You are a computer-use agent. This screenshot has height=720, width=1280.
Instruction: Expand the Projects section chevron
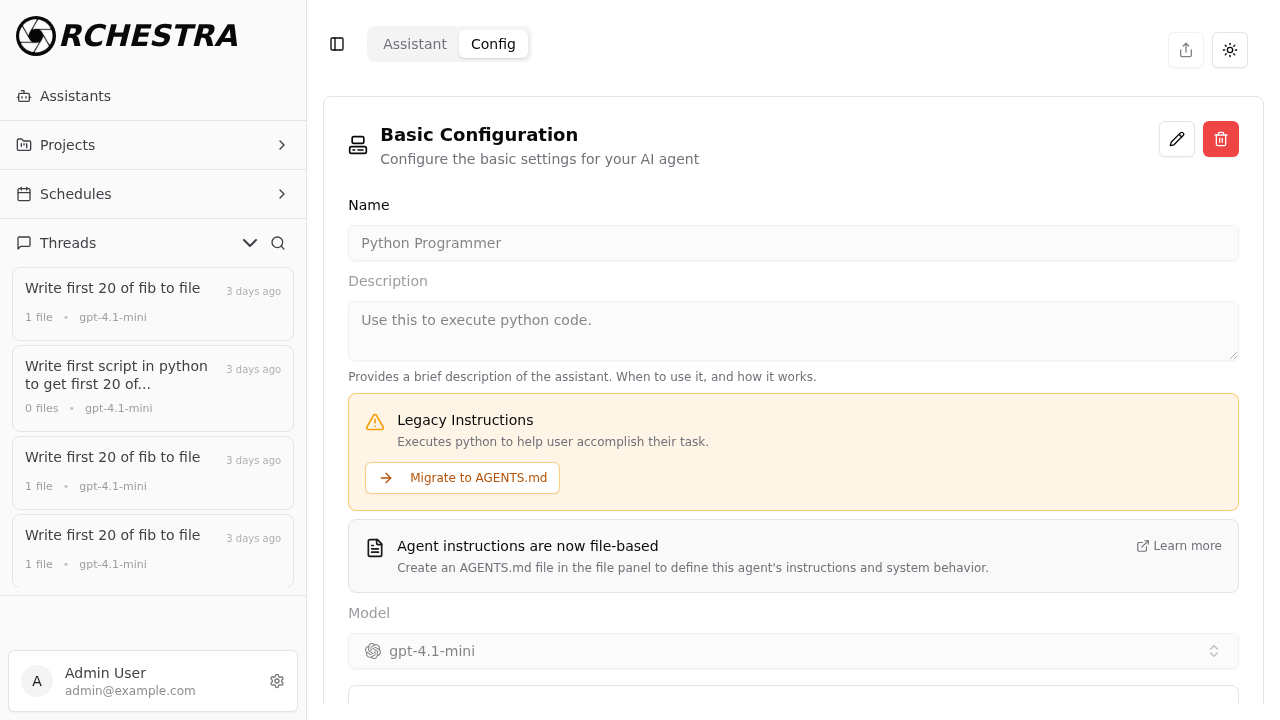282,145
